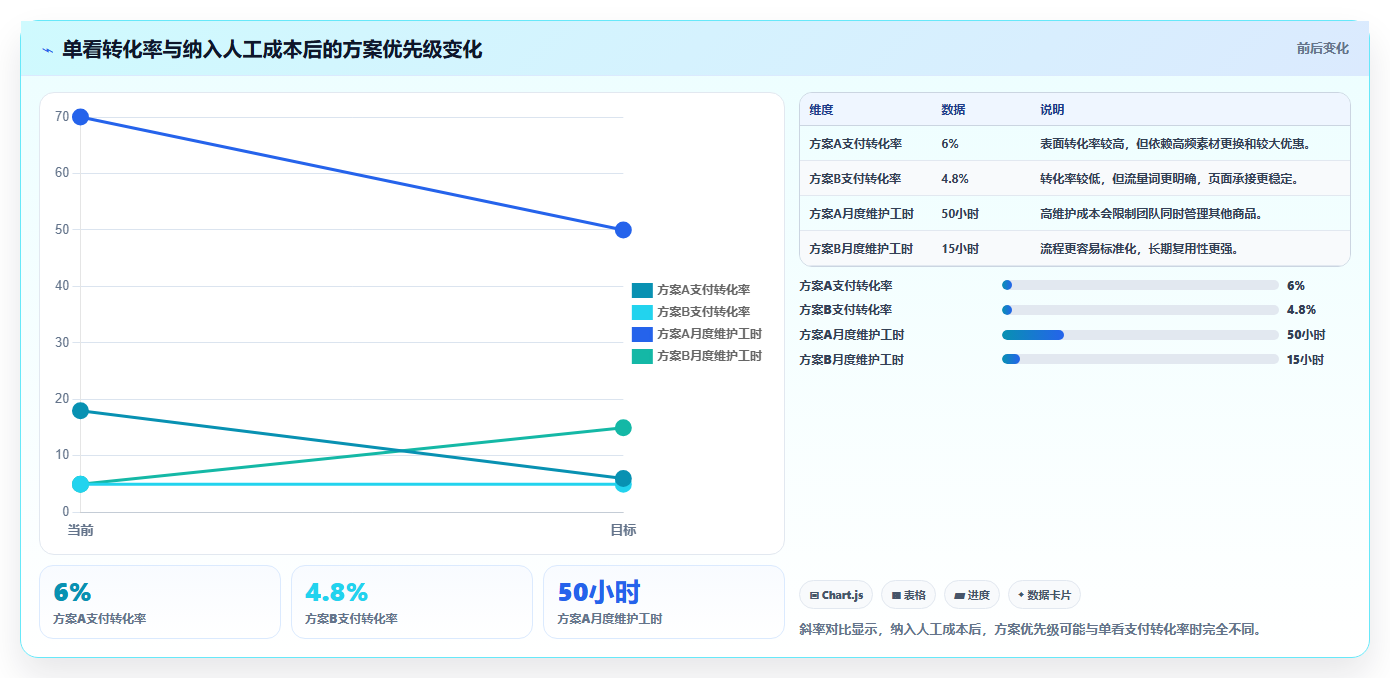The width and height of the screenshot is (1390, 678).
Task: Click the 15小时 value beside progress bar
Action: tap(1306, 359)
